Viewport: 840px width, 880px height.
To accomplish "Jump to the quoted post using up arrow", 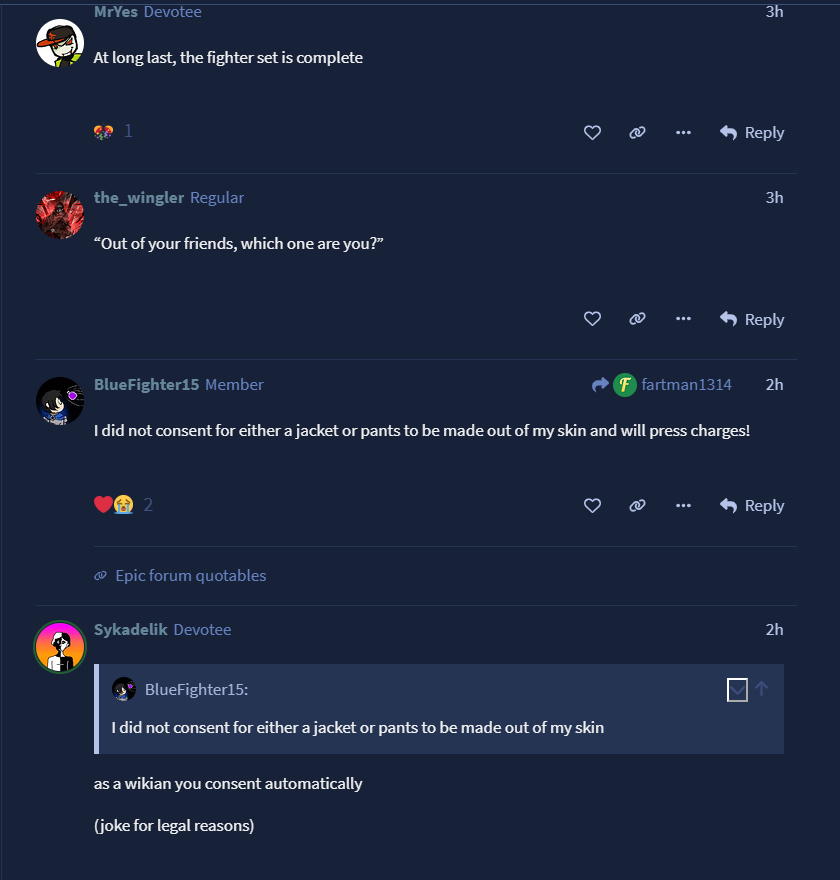I will [762, 689].
